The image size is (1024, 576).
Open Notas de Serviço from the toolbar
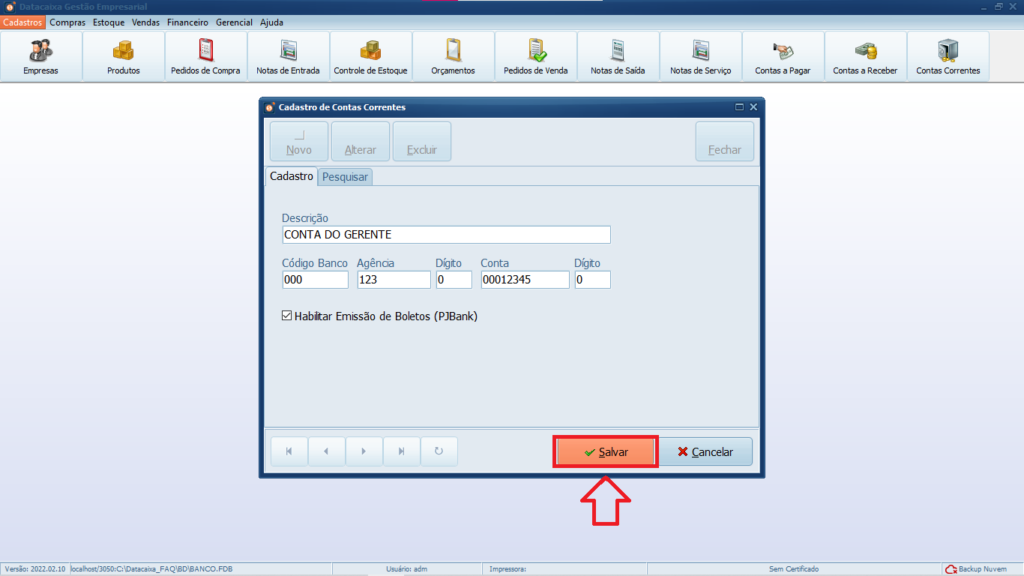(x=700, y=56)
